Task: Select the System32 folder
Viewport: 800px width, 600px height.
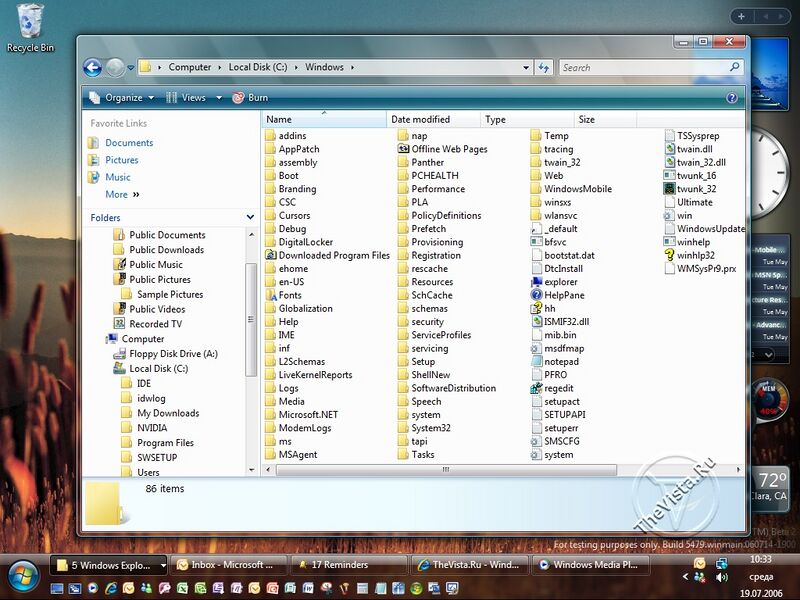Action: pyautogui.click(x=430, y=428)
